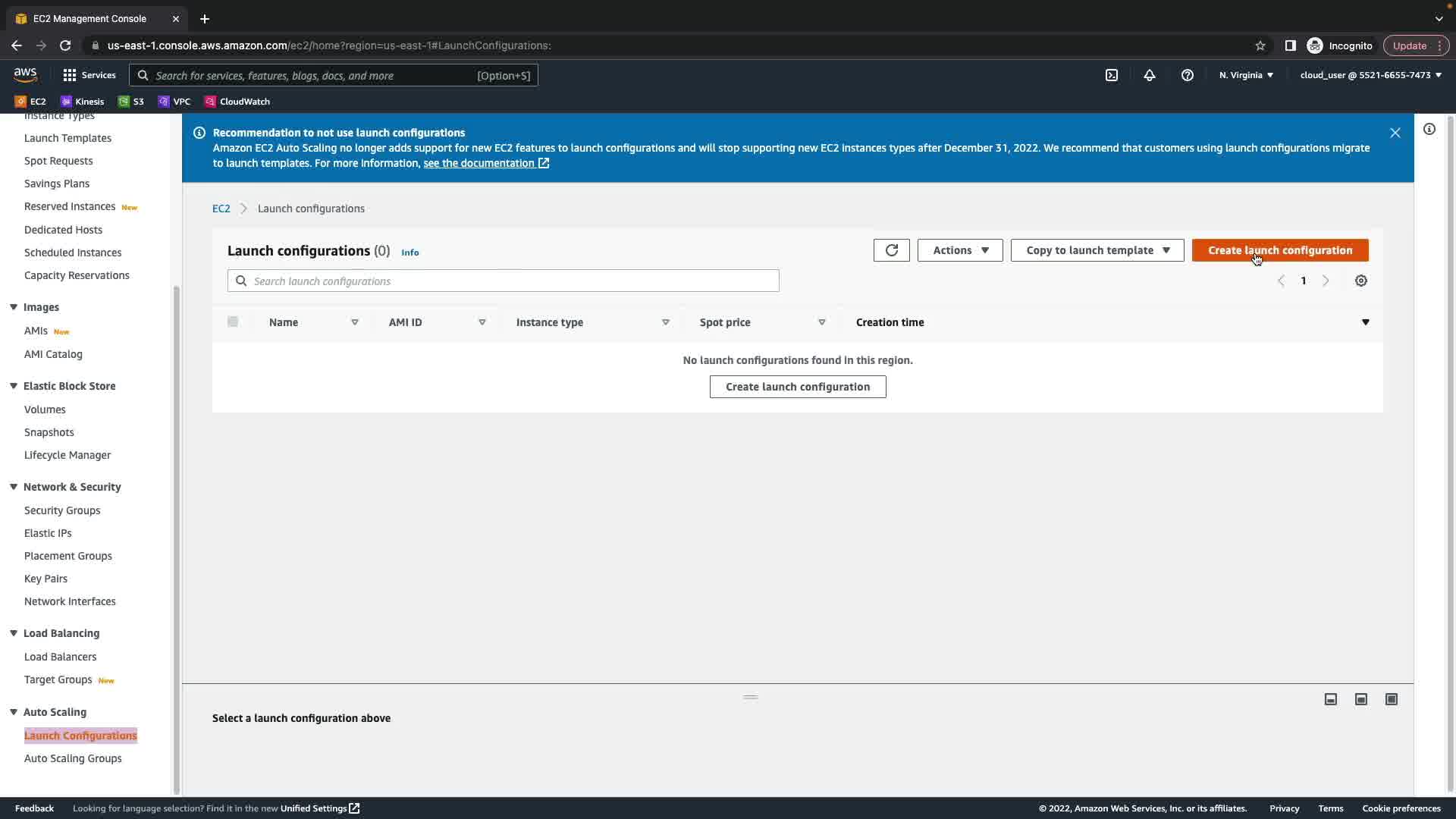Collapse the Elastic Block Store section

coord(14,386)
